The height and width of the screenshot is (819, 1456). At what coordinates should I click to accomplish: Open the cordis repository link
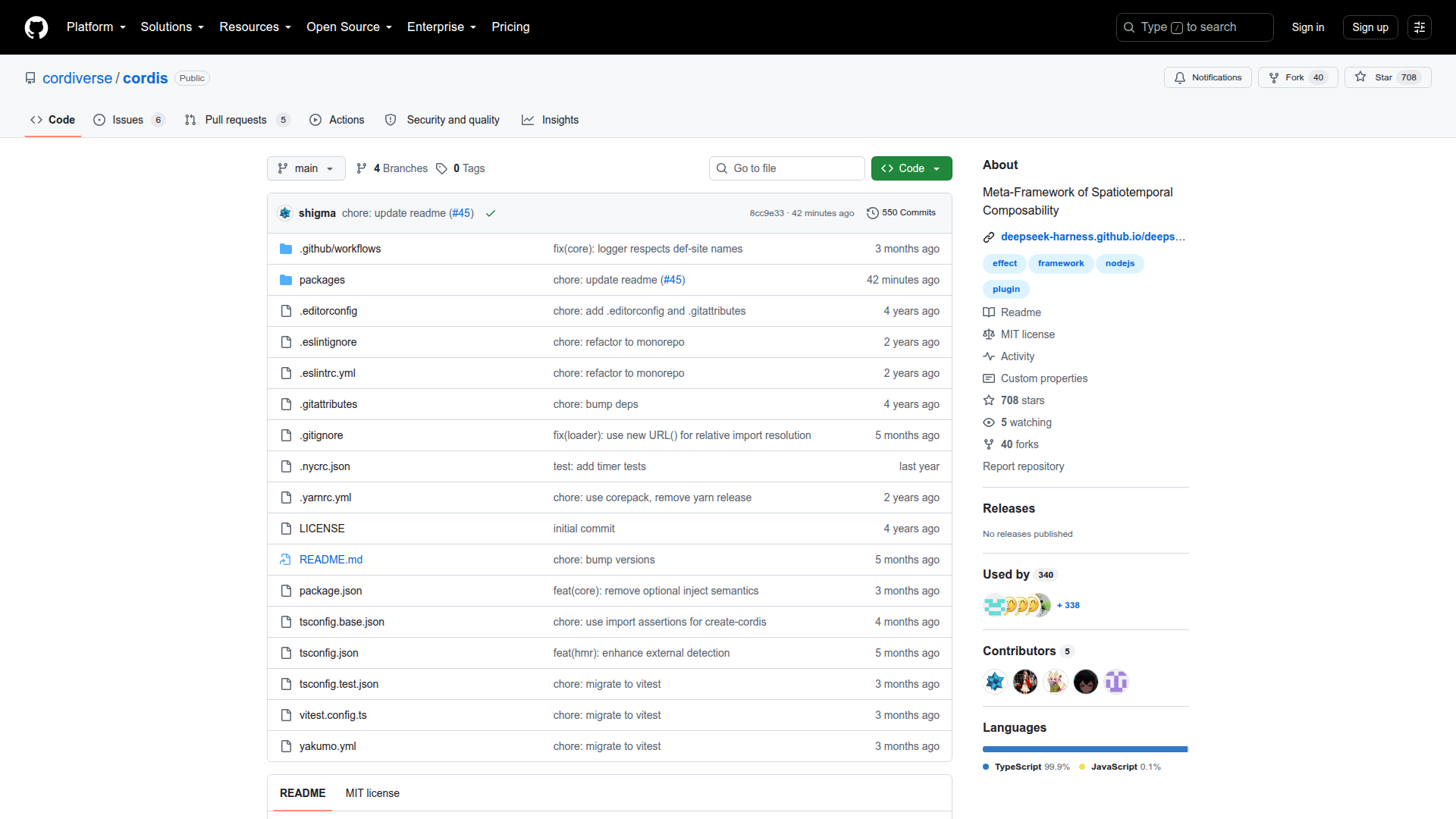click(x=145, y=78)
